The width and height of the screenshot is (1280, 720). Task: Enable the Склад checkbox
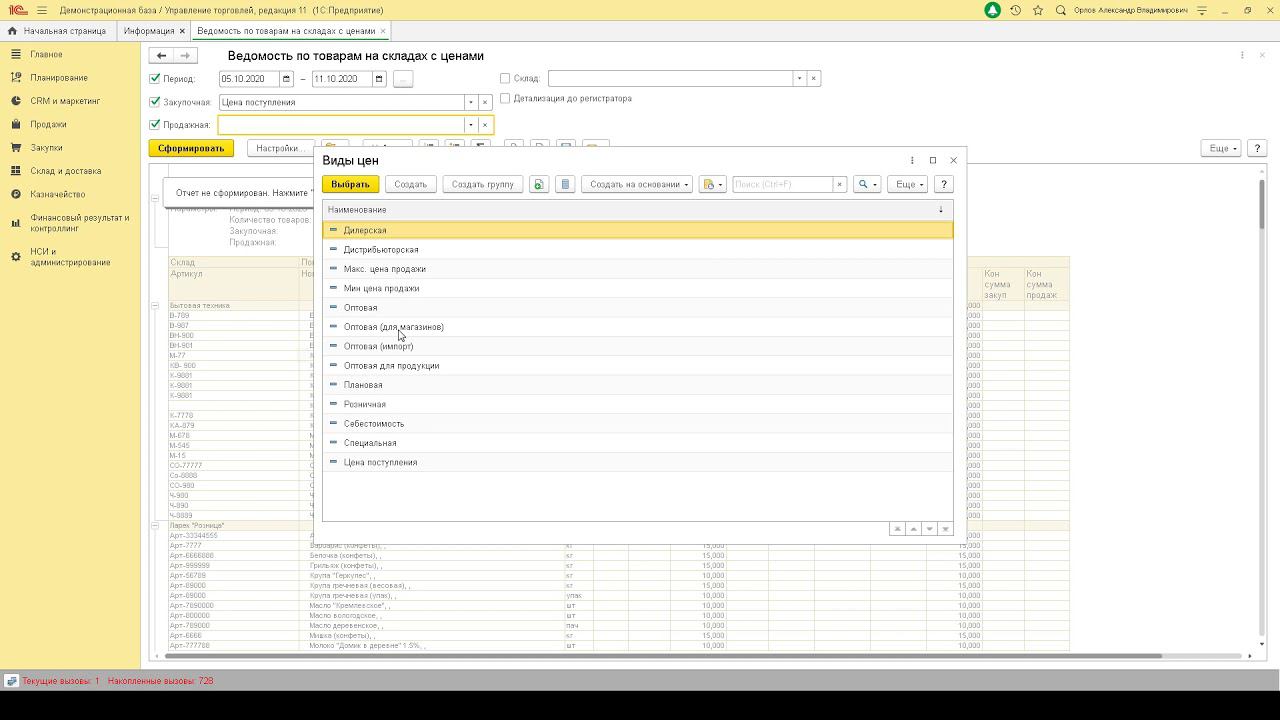pos(505,78)
